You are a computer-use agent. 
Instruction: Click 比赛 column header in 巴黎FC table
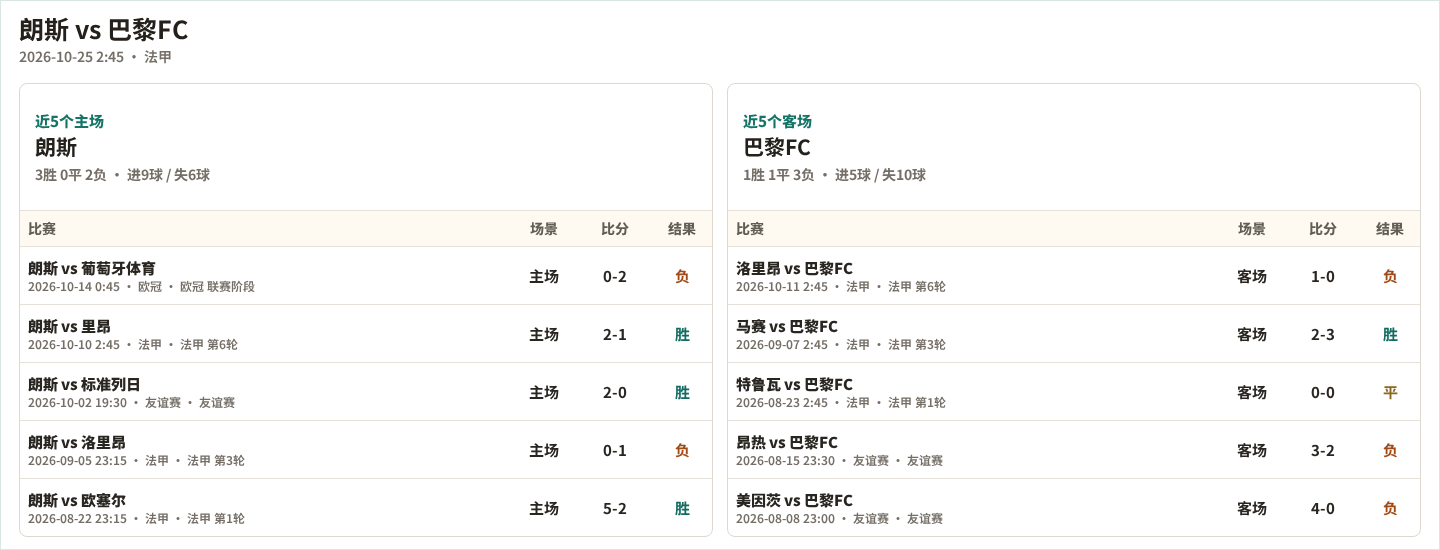(750, 229)
